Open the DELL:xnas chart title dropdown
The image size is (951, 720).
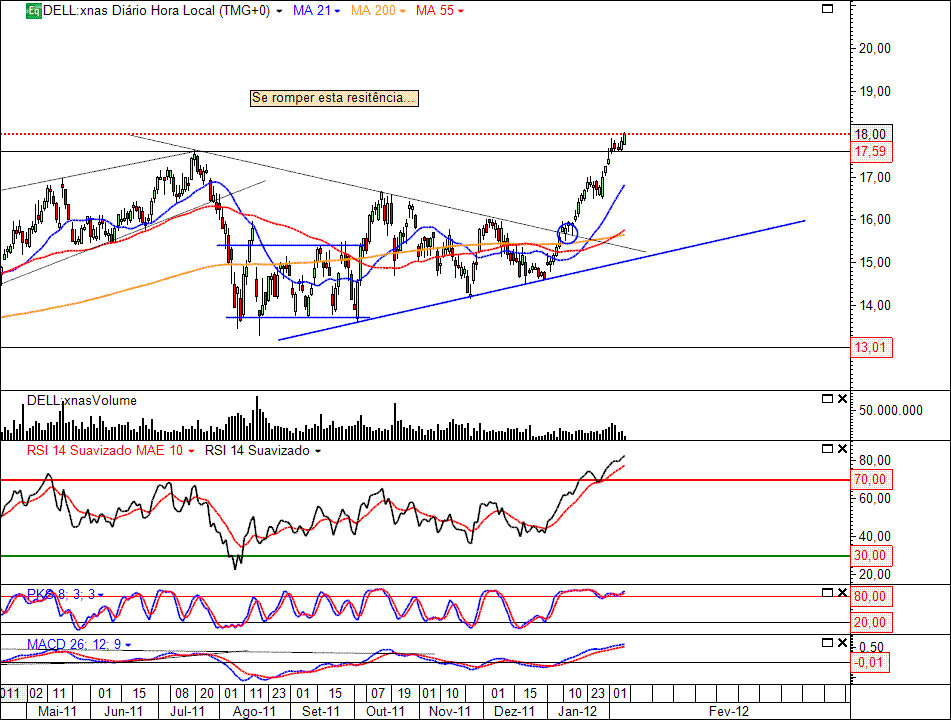(279, 12)
